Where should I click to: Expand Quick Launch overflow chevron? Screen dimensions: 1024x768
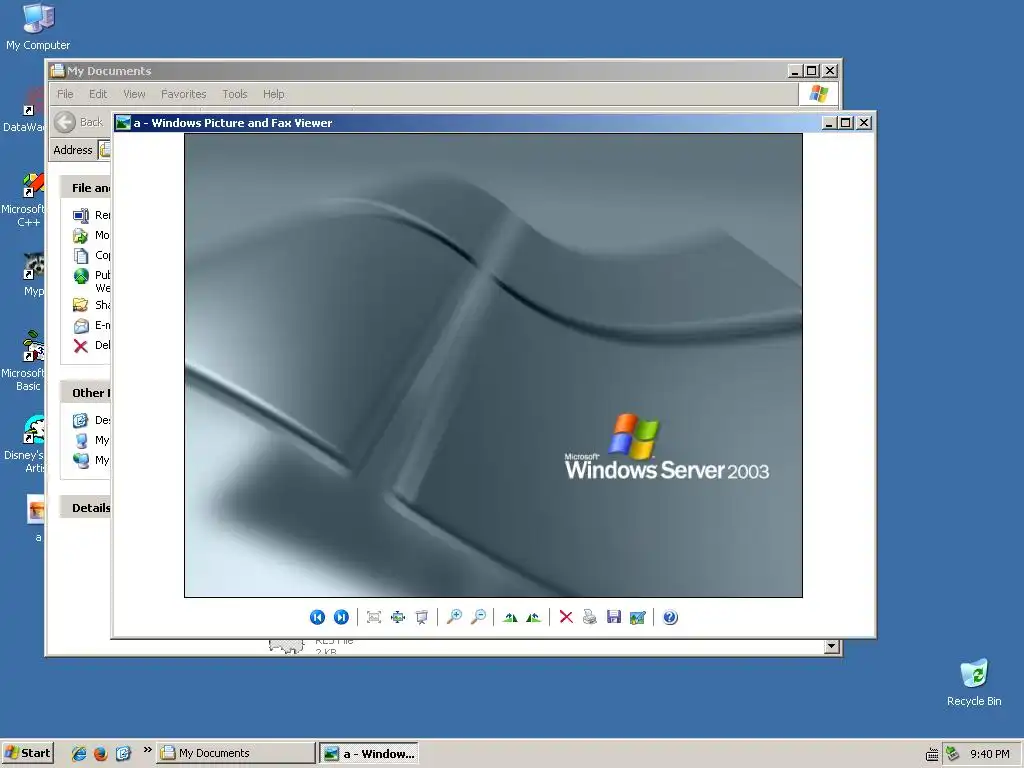tap(147, 750)
